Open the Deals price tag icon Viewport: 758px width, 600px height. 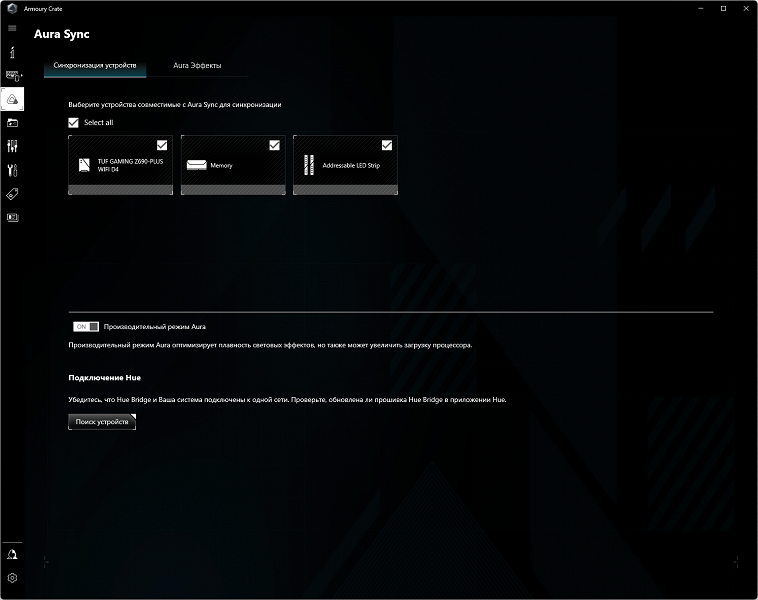[x=12, y=194]
